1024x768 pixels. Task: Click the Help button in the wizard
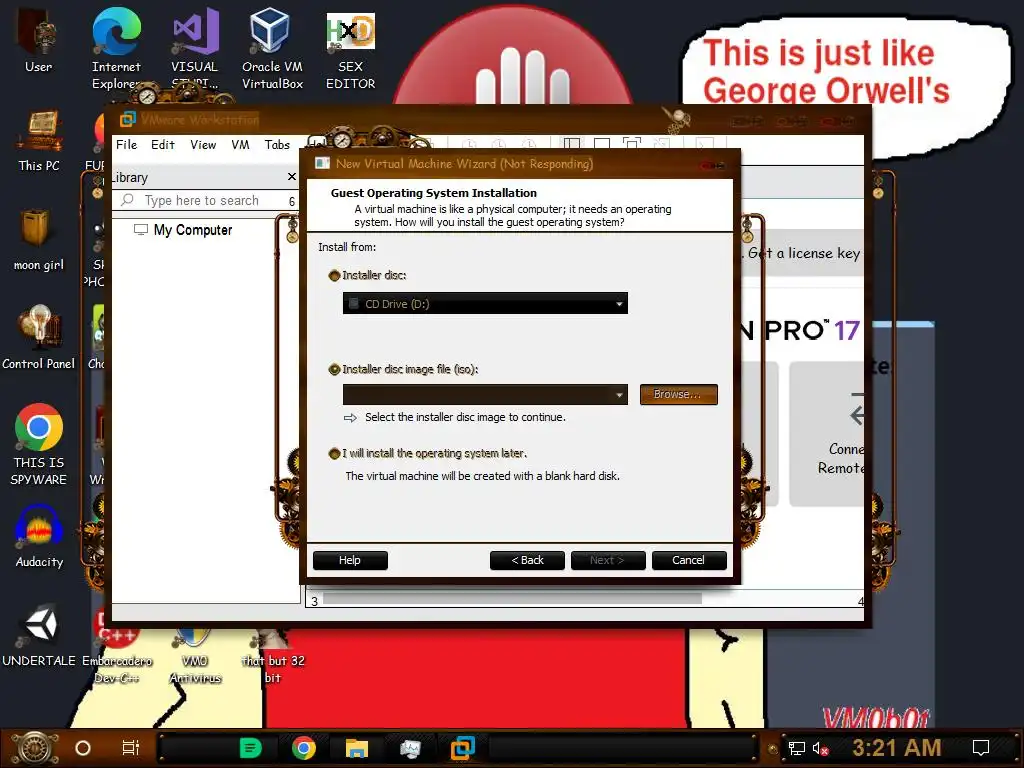tap(350, 560)
